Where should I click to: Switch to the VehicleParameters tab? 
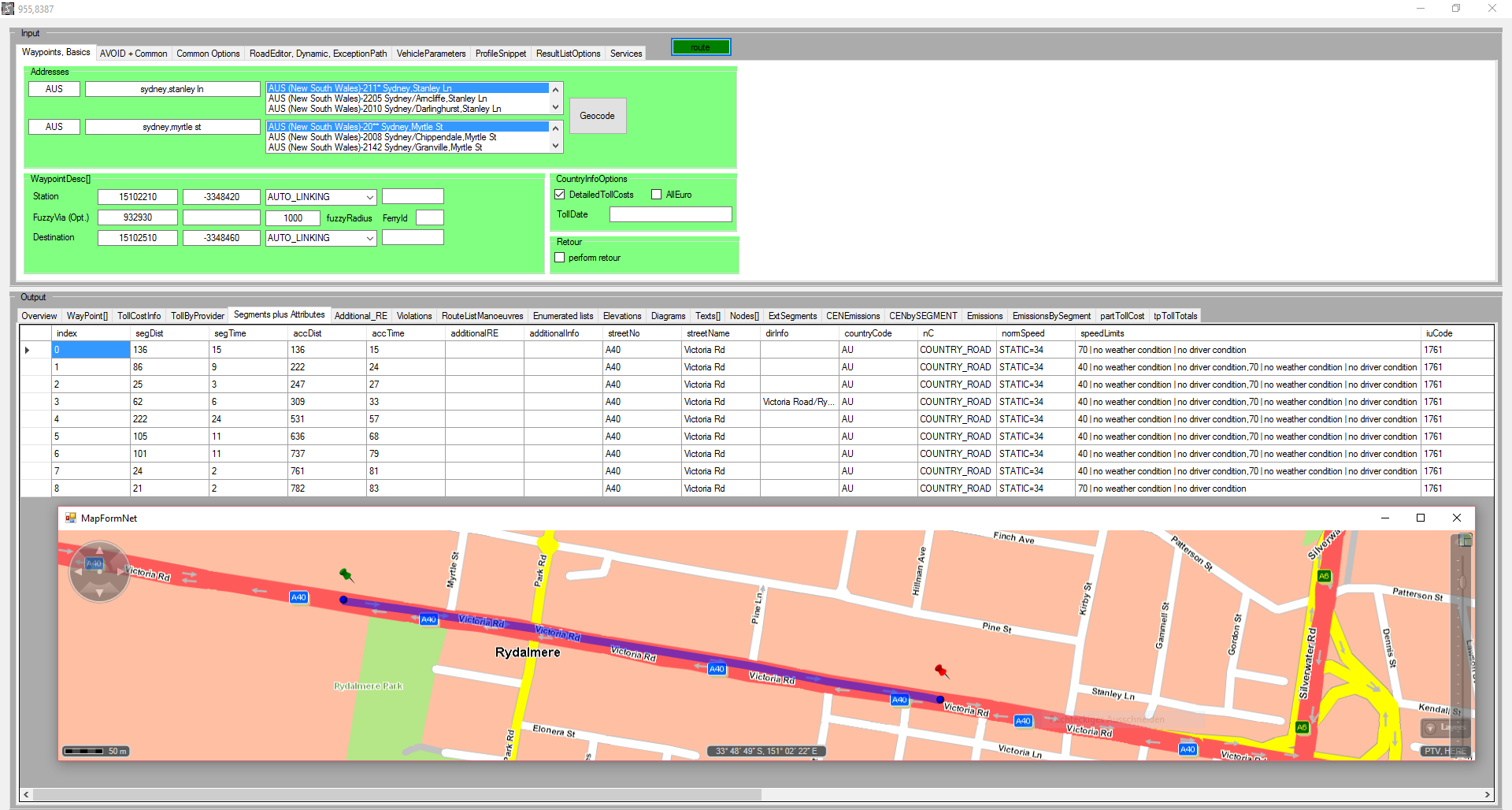431,54
